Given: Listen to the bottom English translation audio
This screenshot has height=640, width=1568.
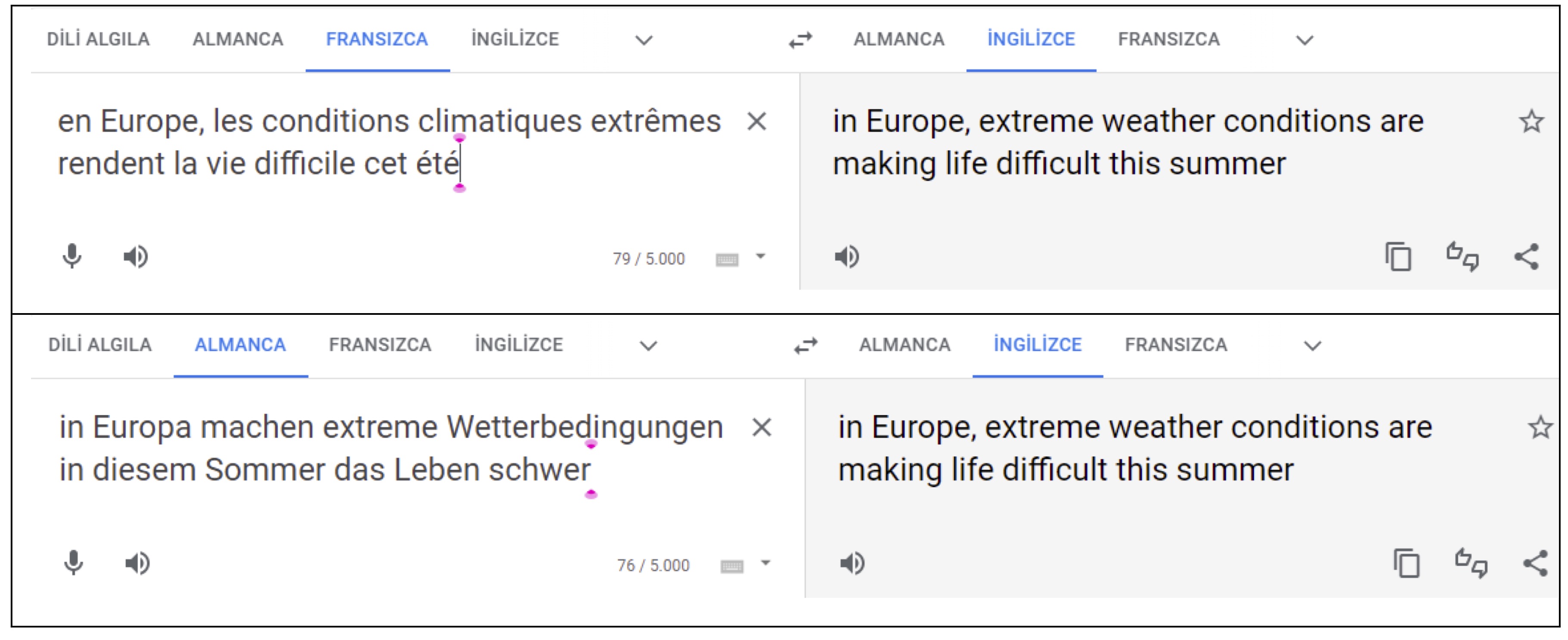Looking at the screenshot, I should pyautogui.click(x=852, y=563).
